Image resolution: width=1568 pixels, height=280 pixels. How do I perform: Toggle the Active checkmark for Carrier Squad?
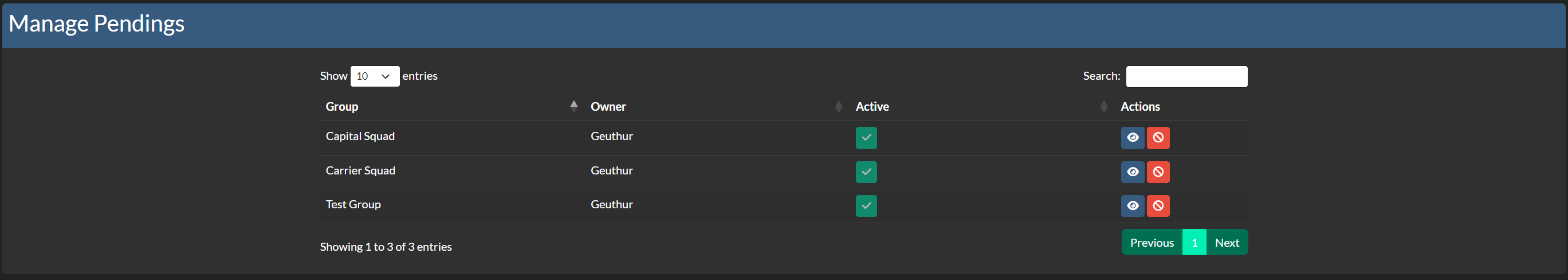click(x=866, y=172)
